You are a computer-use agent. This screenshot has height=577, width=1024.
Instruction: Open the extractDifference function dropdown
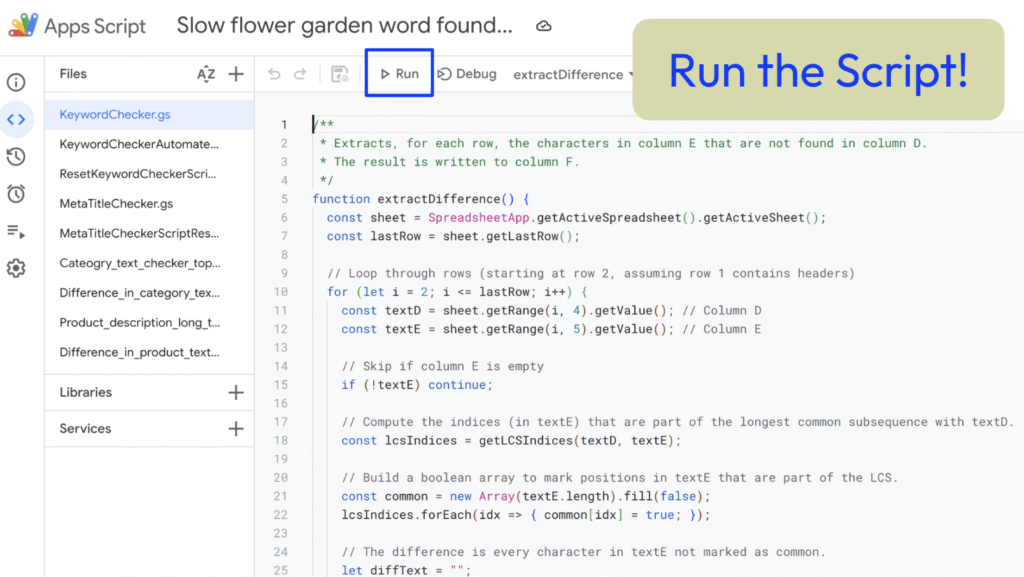tap(574, 75)
